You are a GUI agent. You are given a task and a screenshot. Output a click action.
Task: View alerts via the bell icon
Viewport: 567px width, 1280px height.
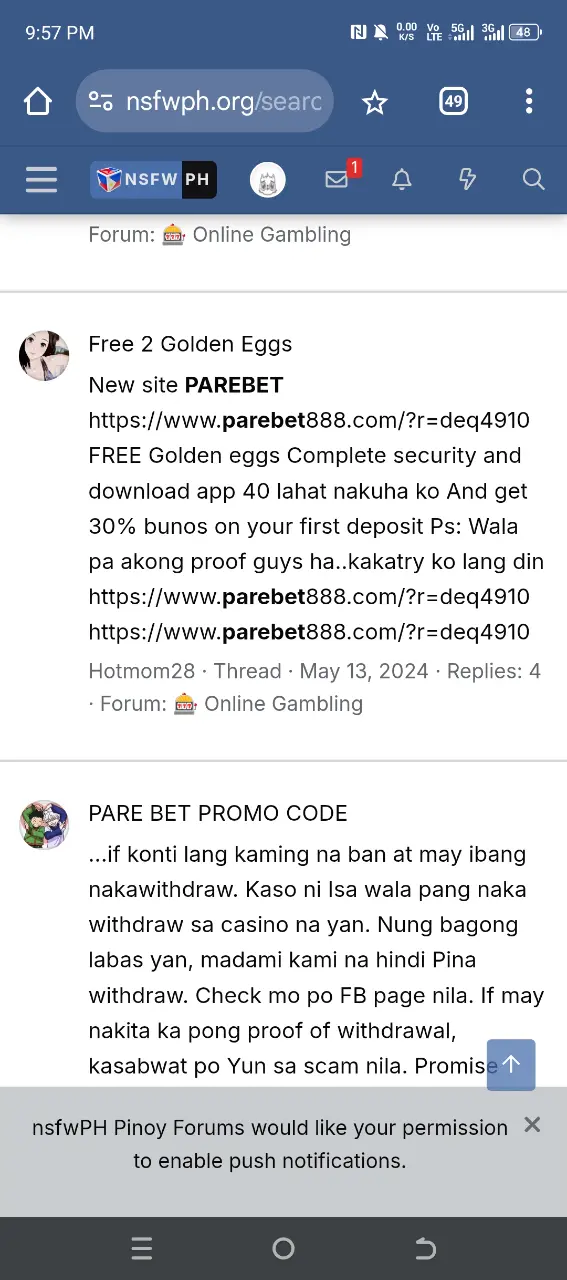(402, 180)
